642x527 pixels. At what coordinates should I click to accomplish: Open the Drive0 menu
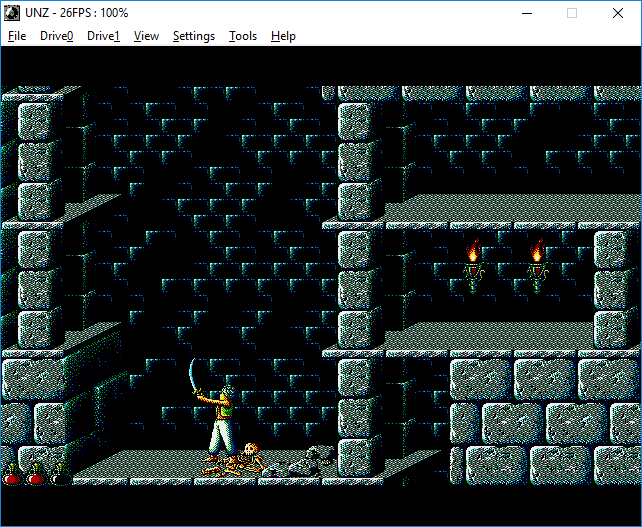57,36
